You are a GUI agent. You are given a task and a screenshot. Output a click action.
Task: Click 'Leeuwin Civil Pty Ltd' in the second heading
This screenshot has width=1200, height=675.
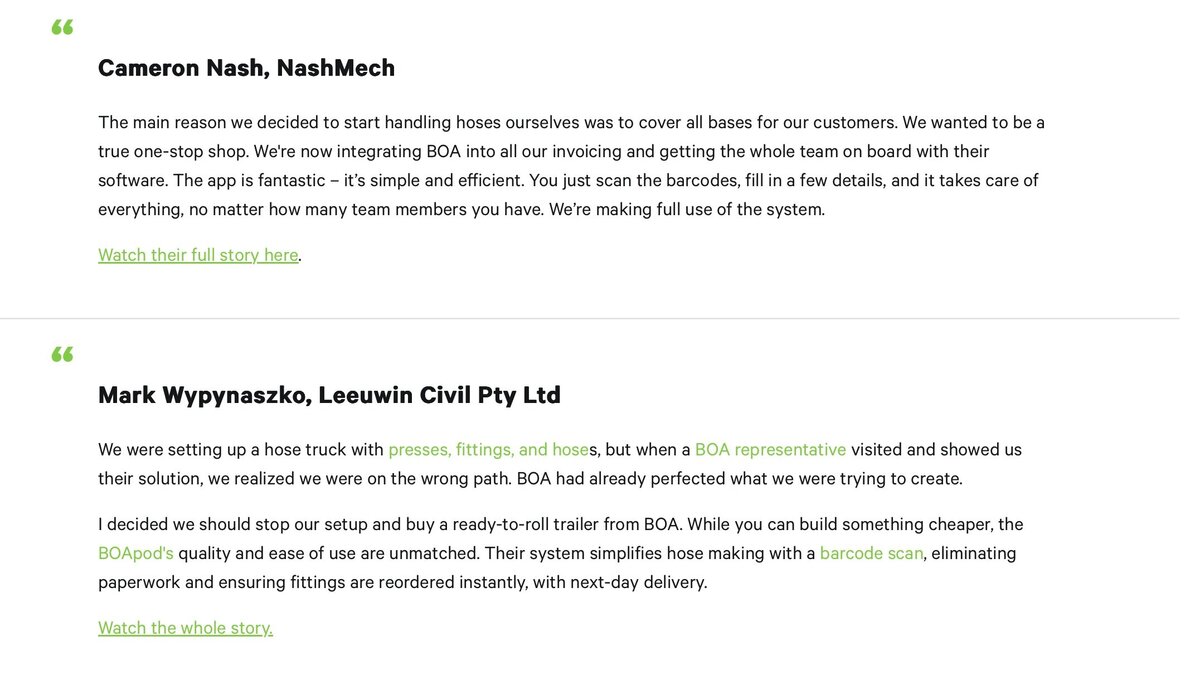click(x=439, y=395)
